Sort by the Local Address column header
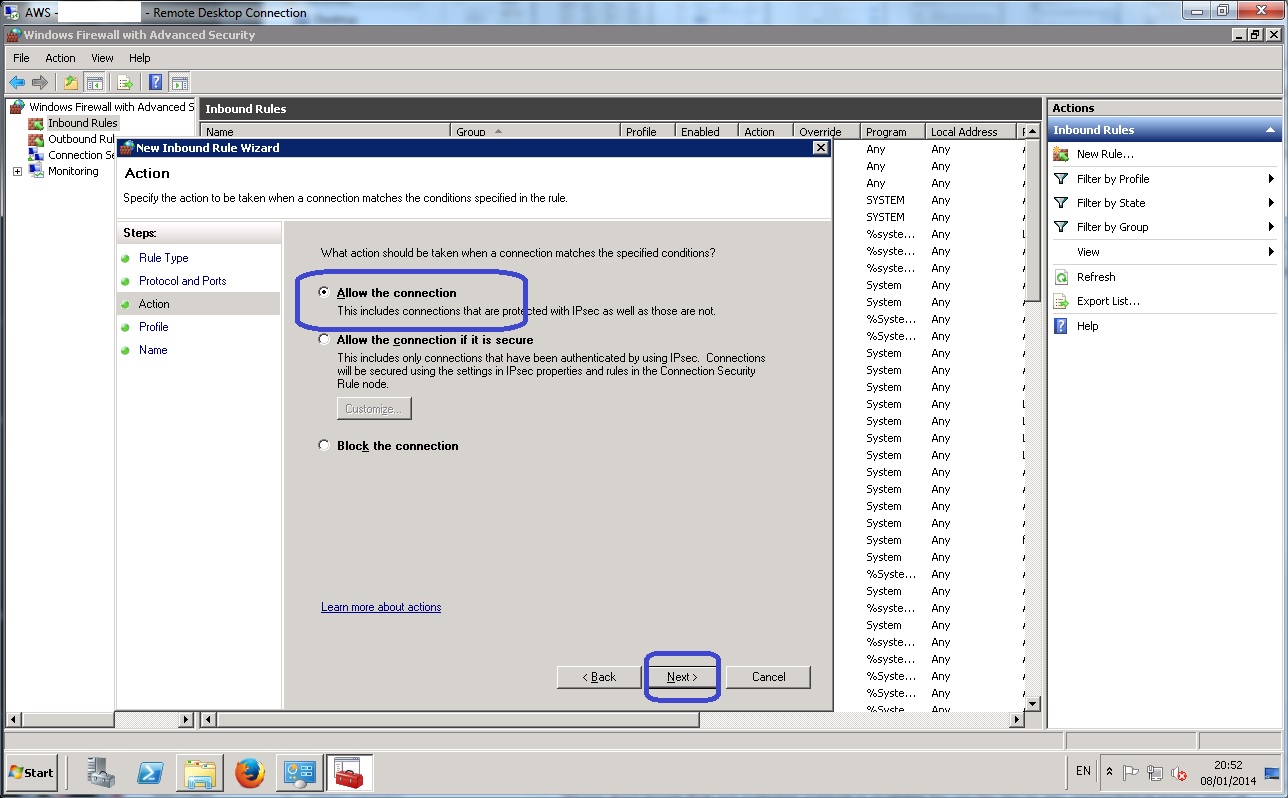Viewport: 1288px width, 798px height. tap(969, 132)
